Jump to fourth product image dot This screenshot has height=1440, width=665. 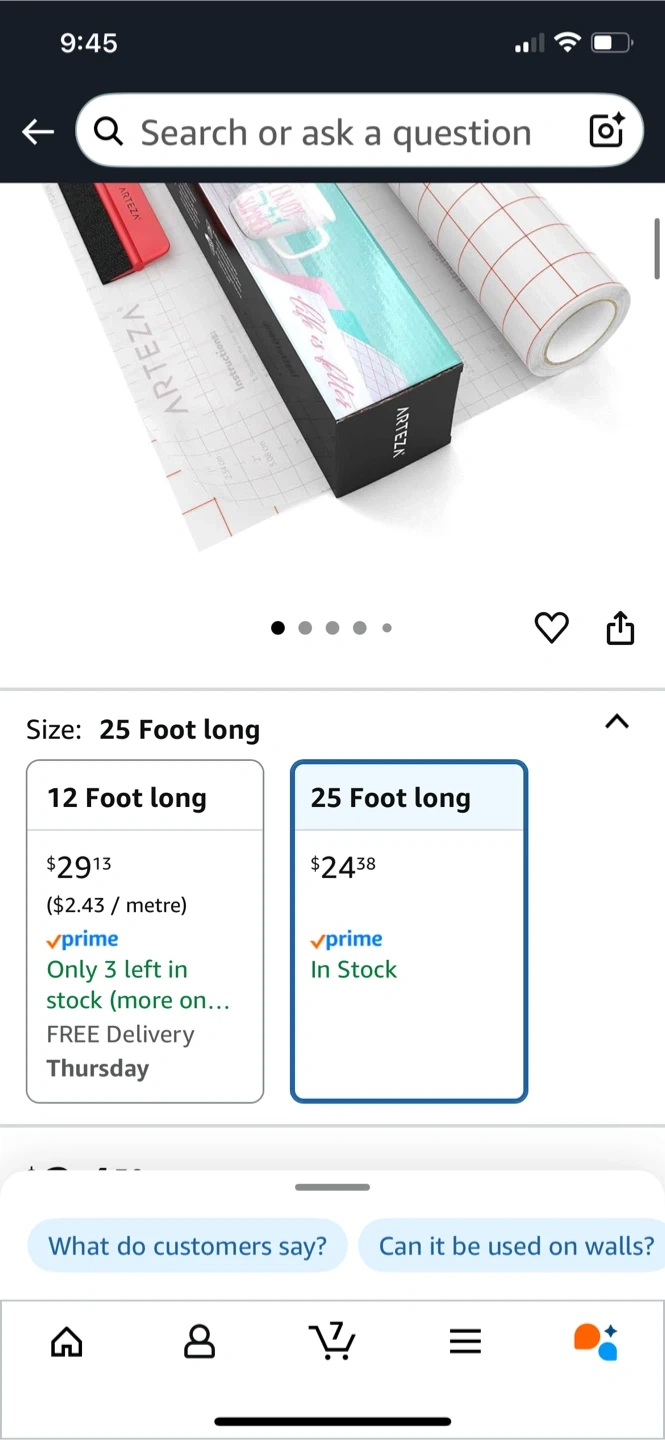tap(360, 628)
